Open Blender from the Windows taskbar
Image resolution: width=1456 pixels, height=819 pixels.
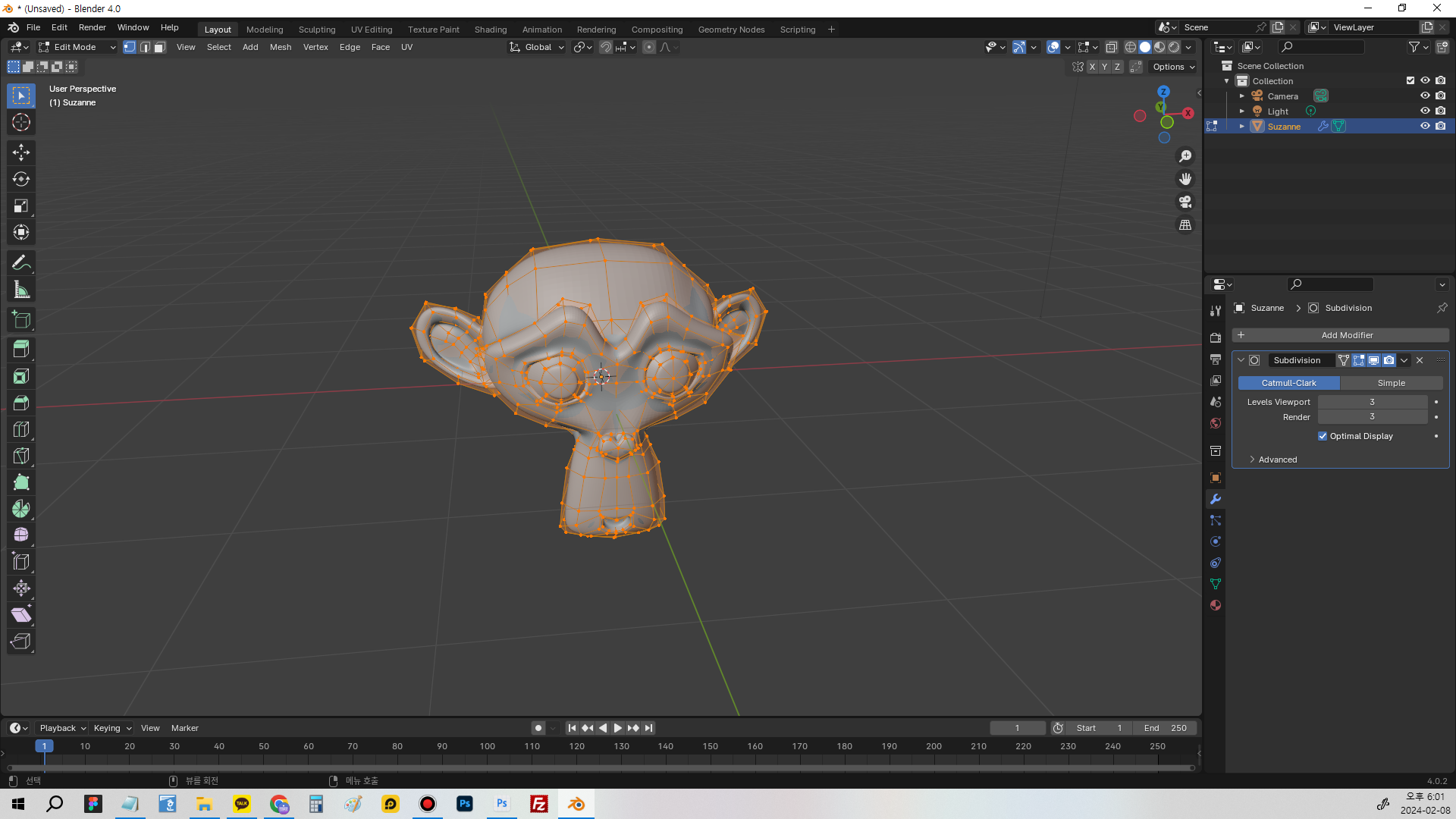coord(576,804)
